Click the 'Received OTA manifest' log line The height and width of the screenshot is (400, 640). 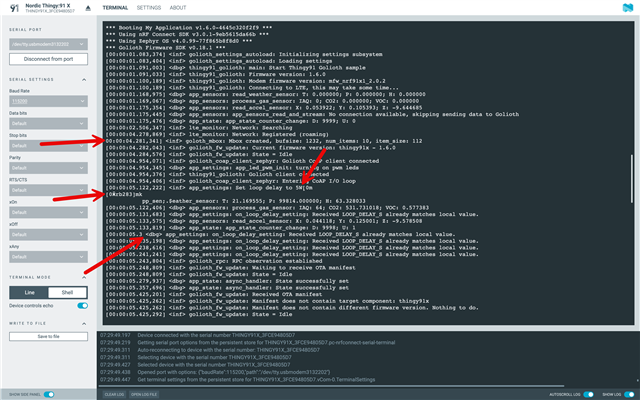(x=213, y=294)
